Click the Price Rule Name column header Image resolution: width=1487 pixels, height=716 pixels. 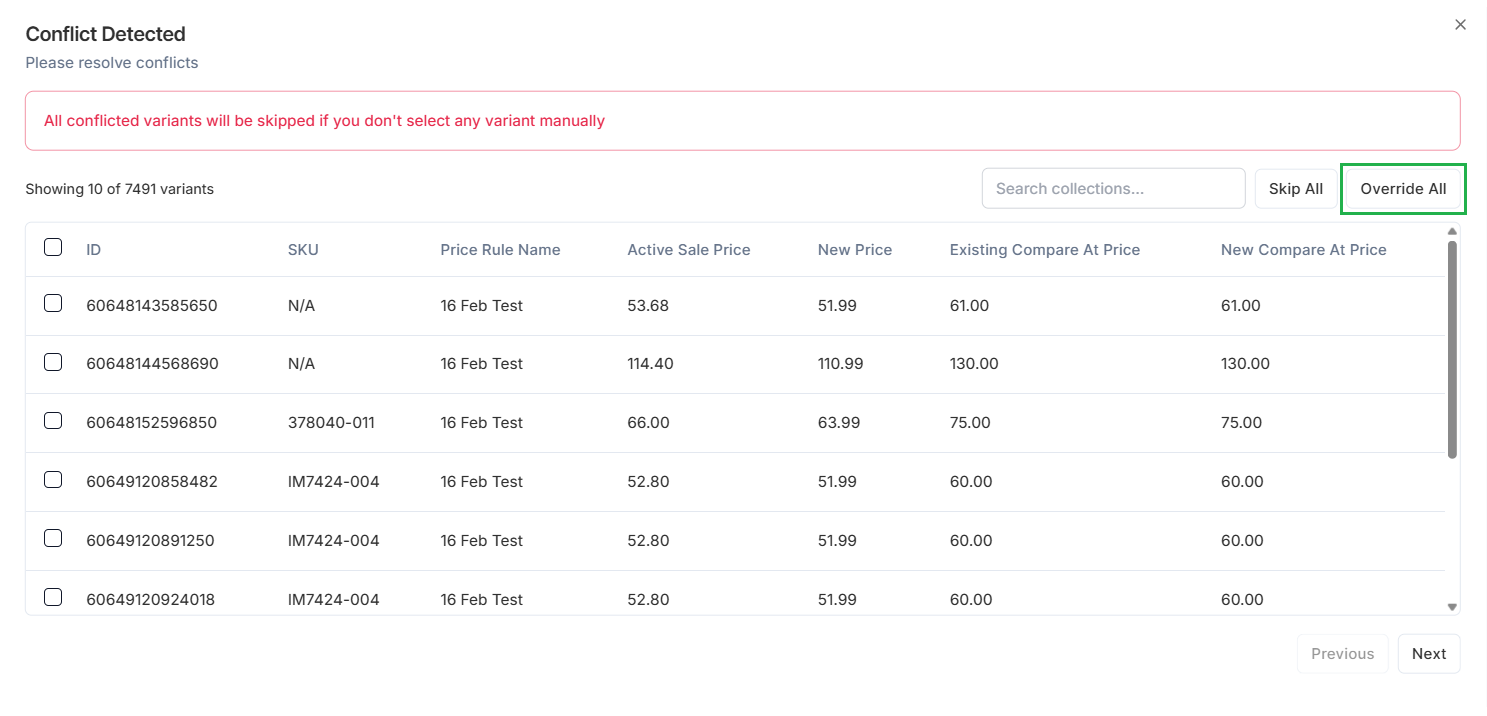click(x=500, y=250)
